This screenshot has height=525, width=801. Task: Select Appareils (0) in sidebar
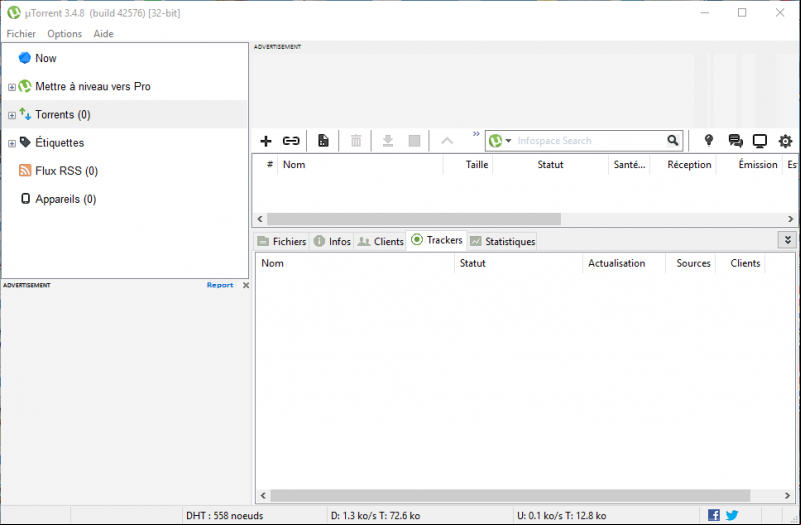(x=65, y=199)
